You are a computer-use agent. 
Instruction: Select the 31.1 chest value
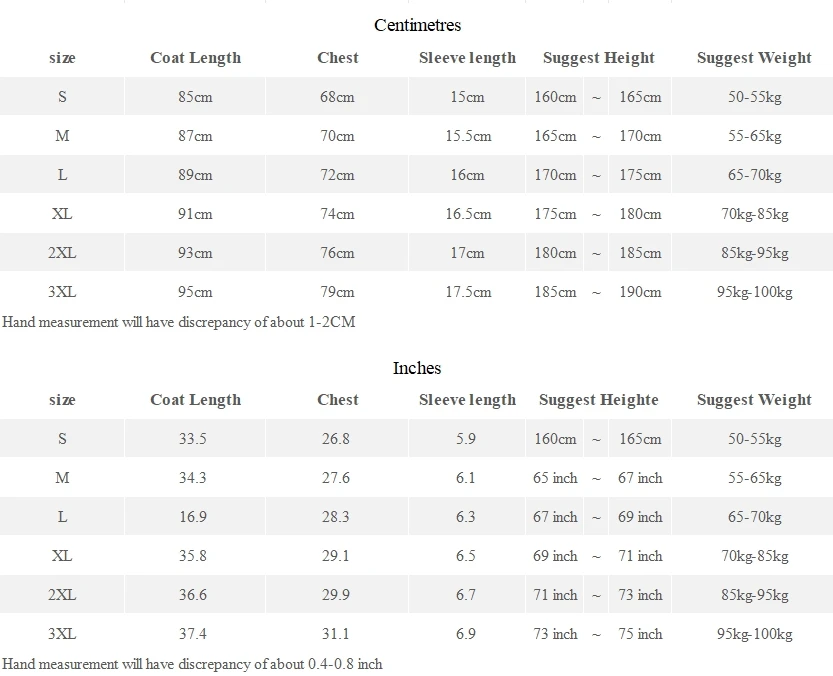[x=337, y=634]
